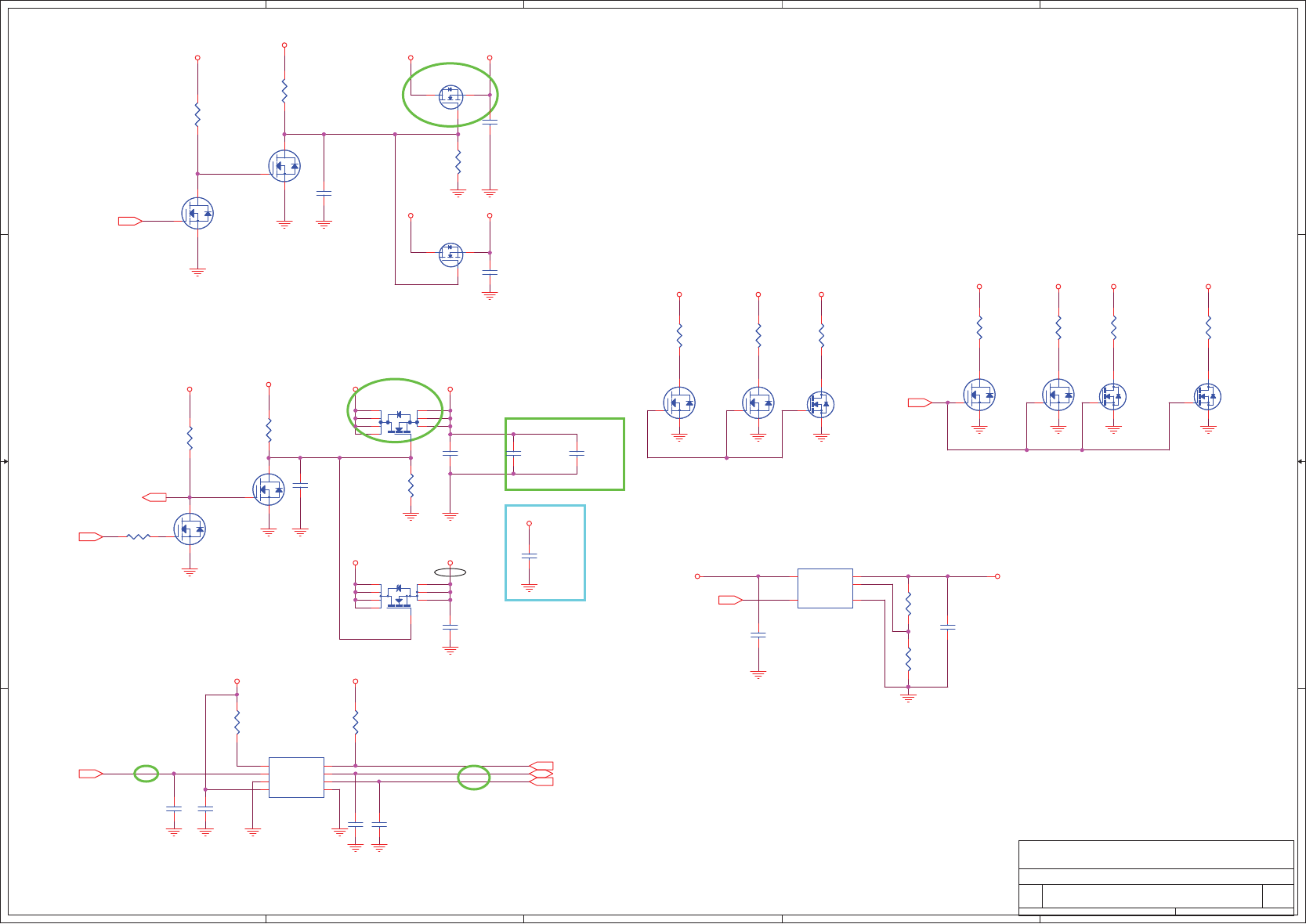Click the capacitor inside the cyan box
This screenshot has height=924, width=1306.
point(529,555)
